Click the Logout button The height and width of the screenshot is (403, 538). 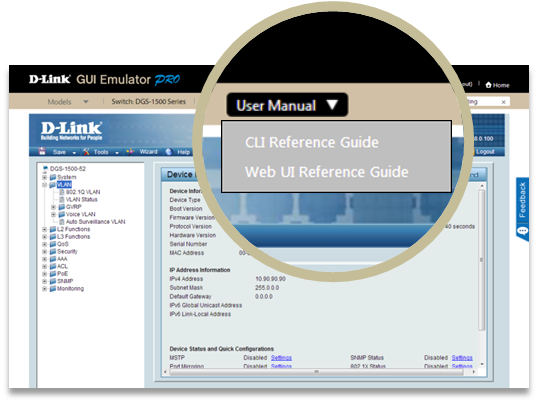(485, 152)
